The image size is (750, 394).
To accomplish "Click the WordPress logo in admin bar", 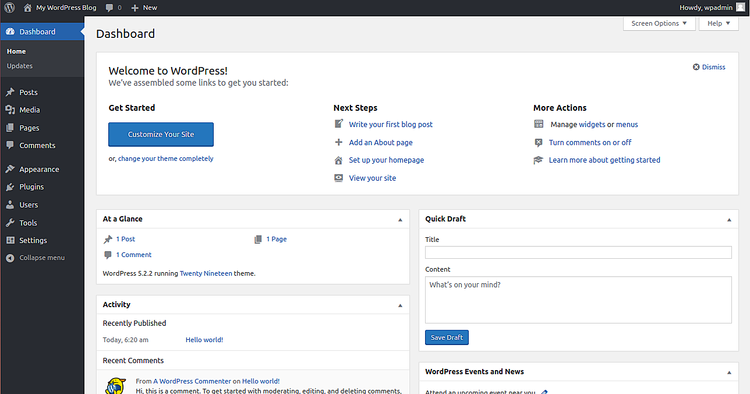I will (10, 8).
